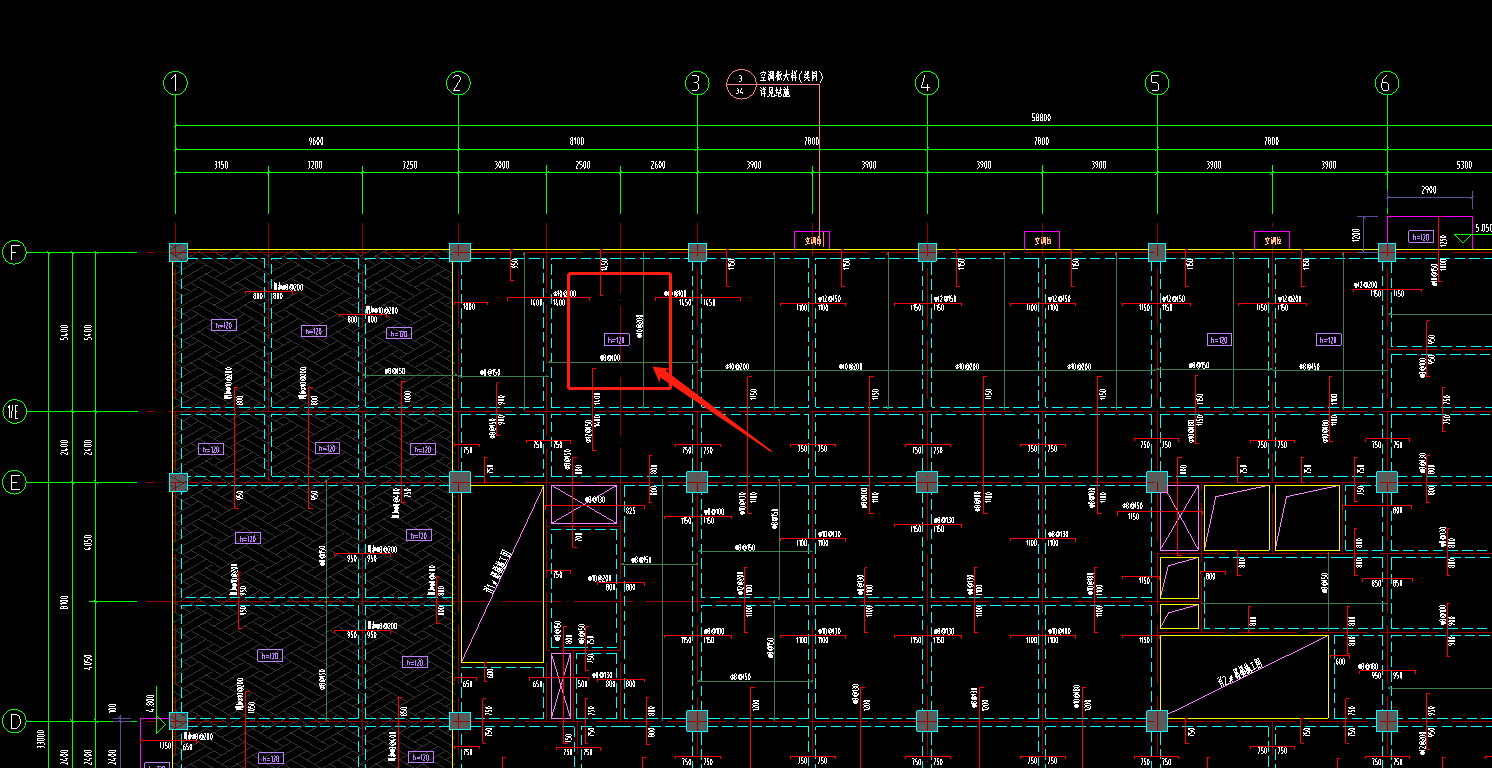Select the 空调板 label between axes 3 and 4
The image size is (1492, 768).
coord(812,240)
